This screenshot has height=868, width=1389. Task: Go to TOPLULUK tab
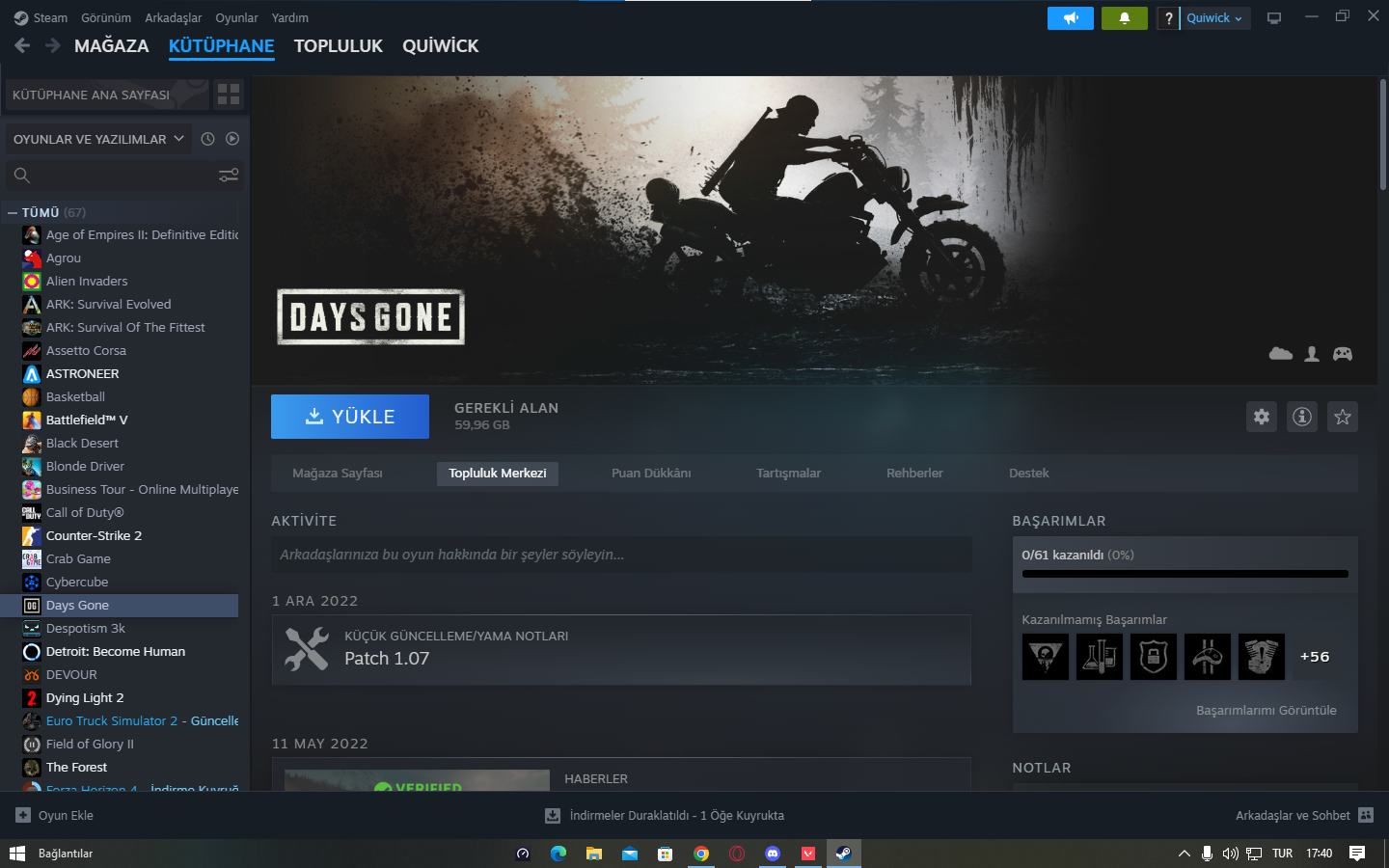click(x=339, y=45)
